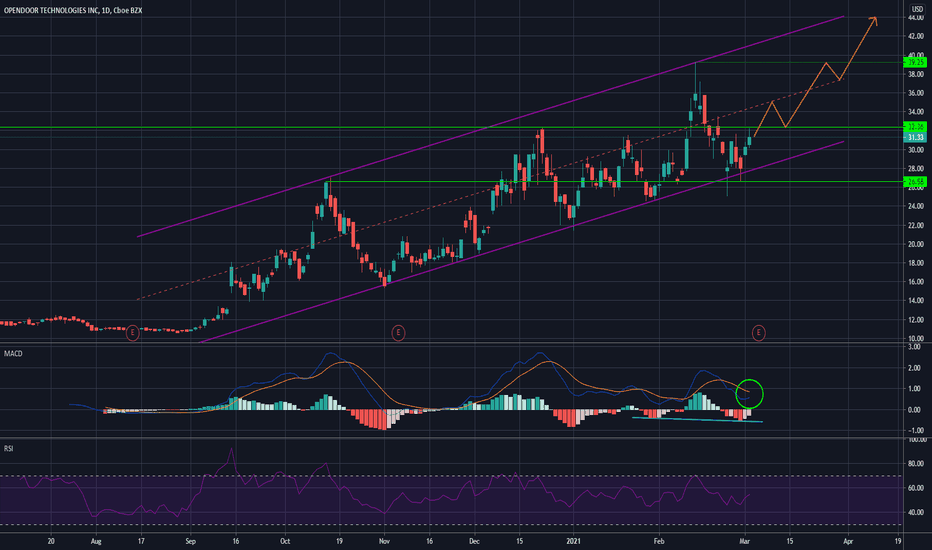Click the 14.00 price axis value
932x550 pixels.
pos(916,301)
